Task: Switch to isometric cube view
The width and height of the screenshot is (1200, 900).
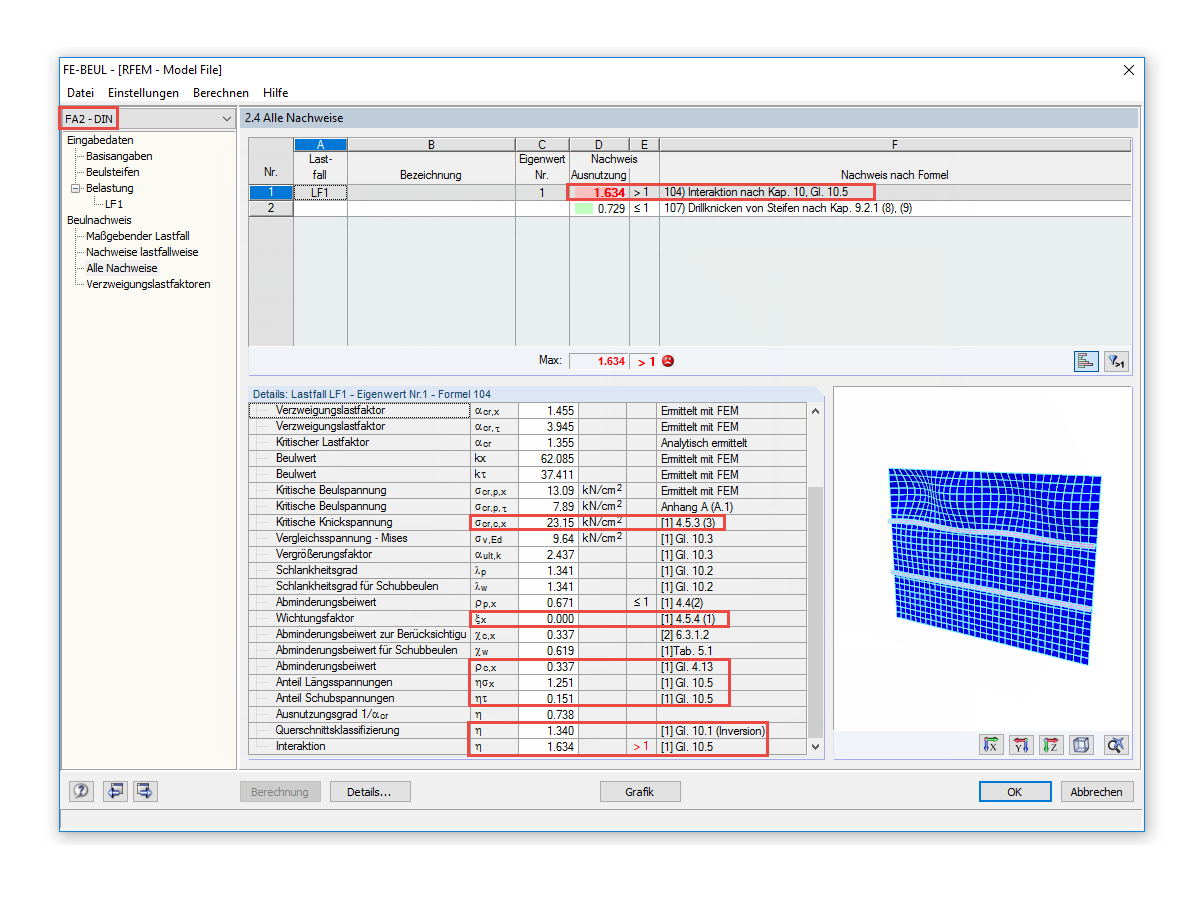Action: coord(1081,744)
